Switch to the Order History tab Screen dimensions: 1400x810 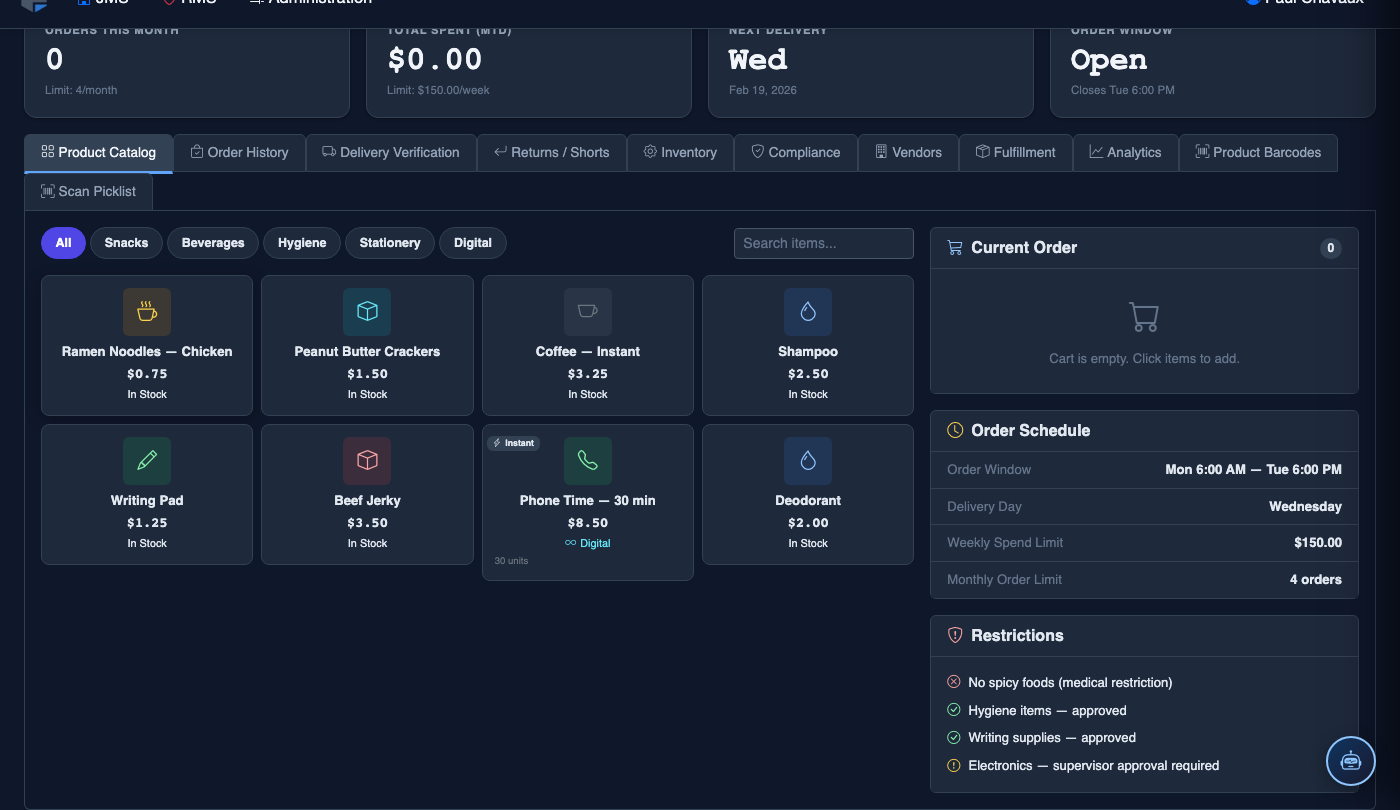tap(240, 153)
